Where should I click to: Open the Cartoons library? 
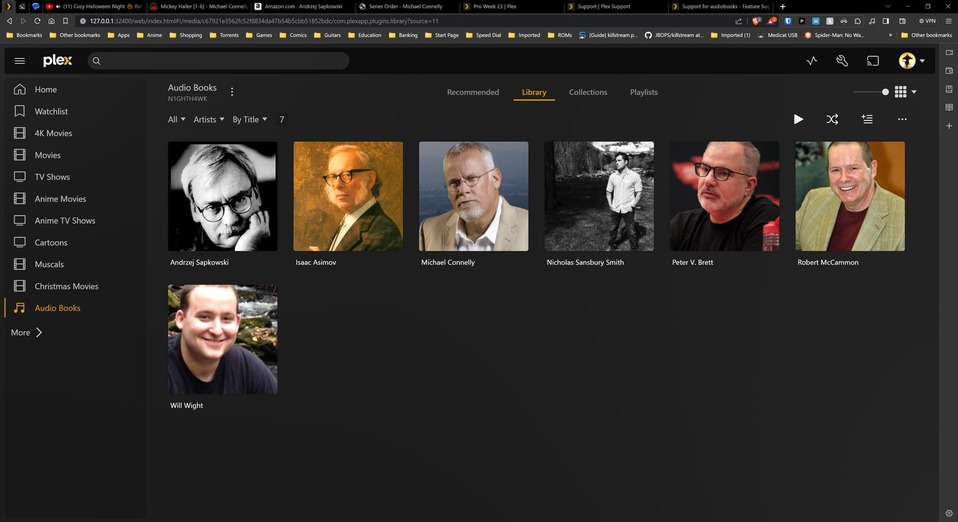pos(75,243)
